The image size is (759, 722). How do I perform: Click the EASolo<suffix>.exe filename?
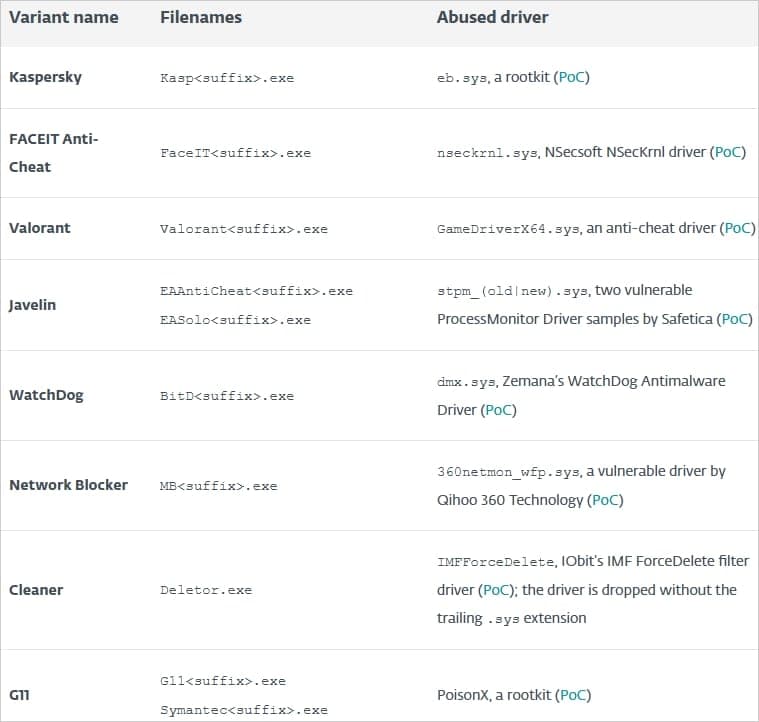[235, 320]
